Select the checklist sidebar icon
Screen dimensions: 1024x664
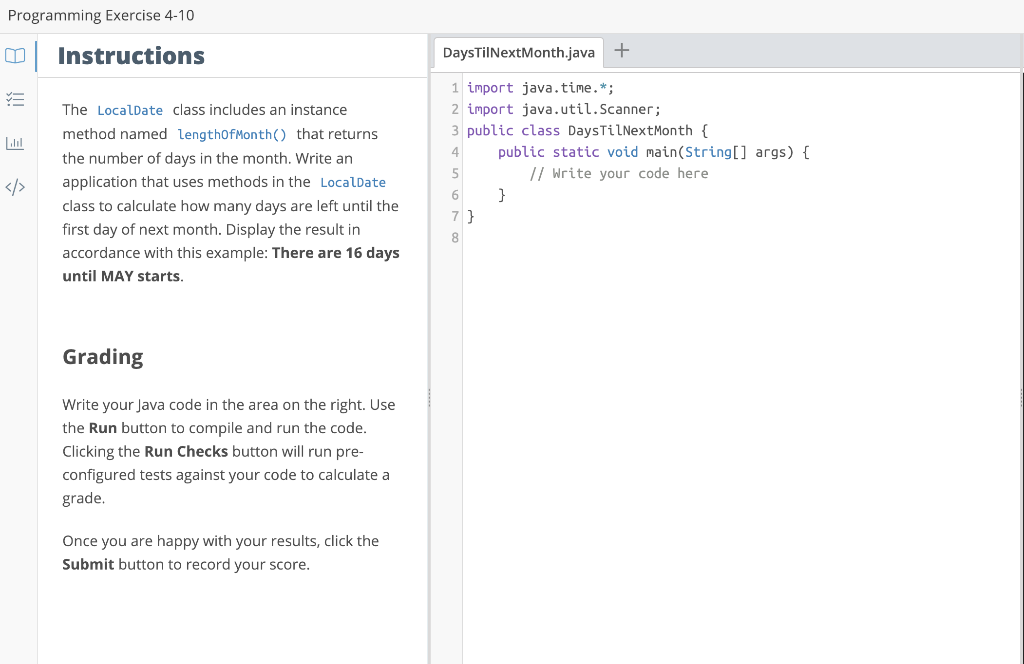pyautogui.click(x=15, y=99)
